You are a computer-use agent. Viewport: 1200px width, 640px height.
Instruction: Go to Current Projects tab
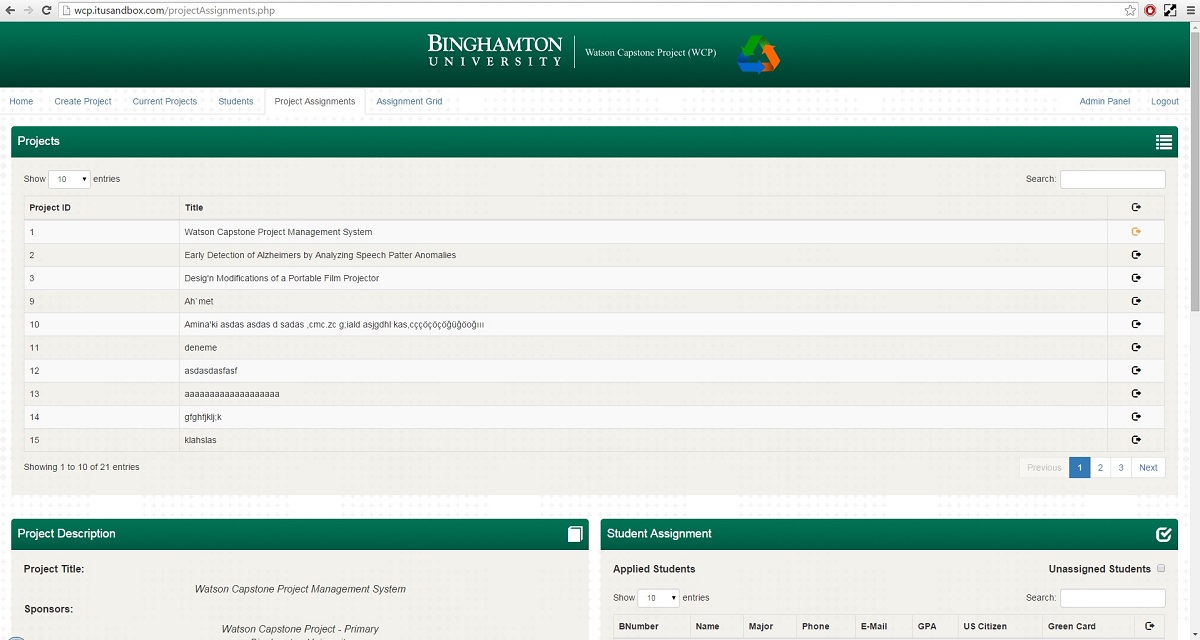[165, 101]
